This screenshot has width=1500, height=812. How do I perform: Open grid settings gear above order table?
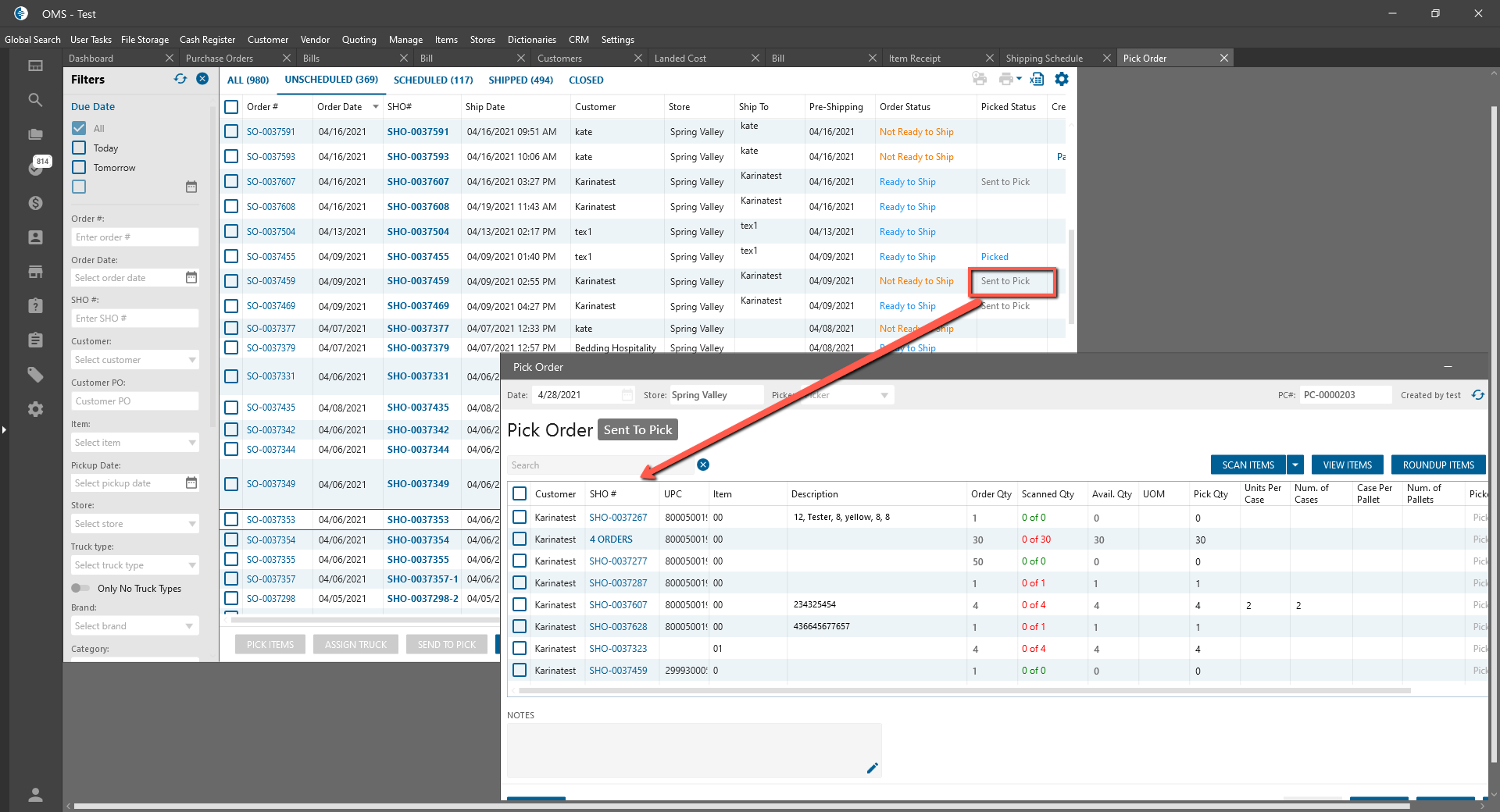(1062, 79)
